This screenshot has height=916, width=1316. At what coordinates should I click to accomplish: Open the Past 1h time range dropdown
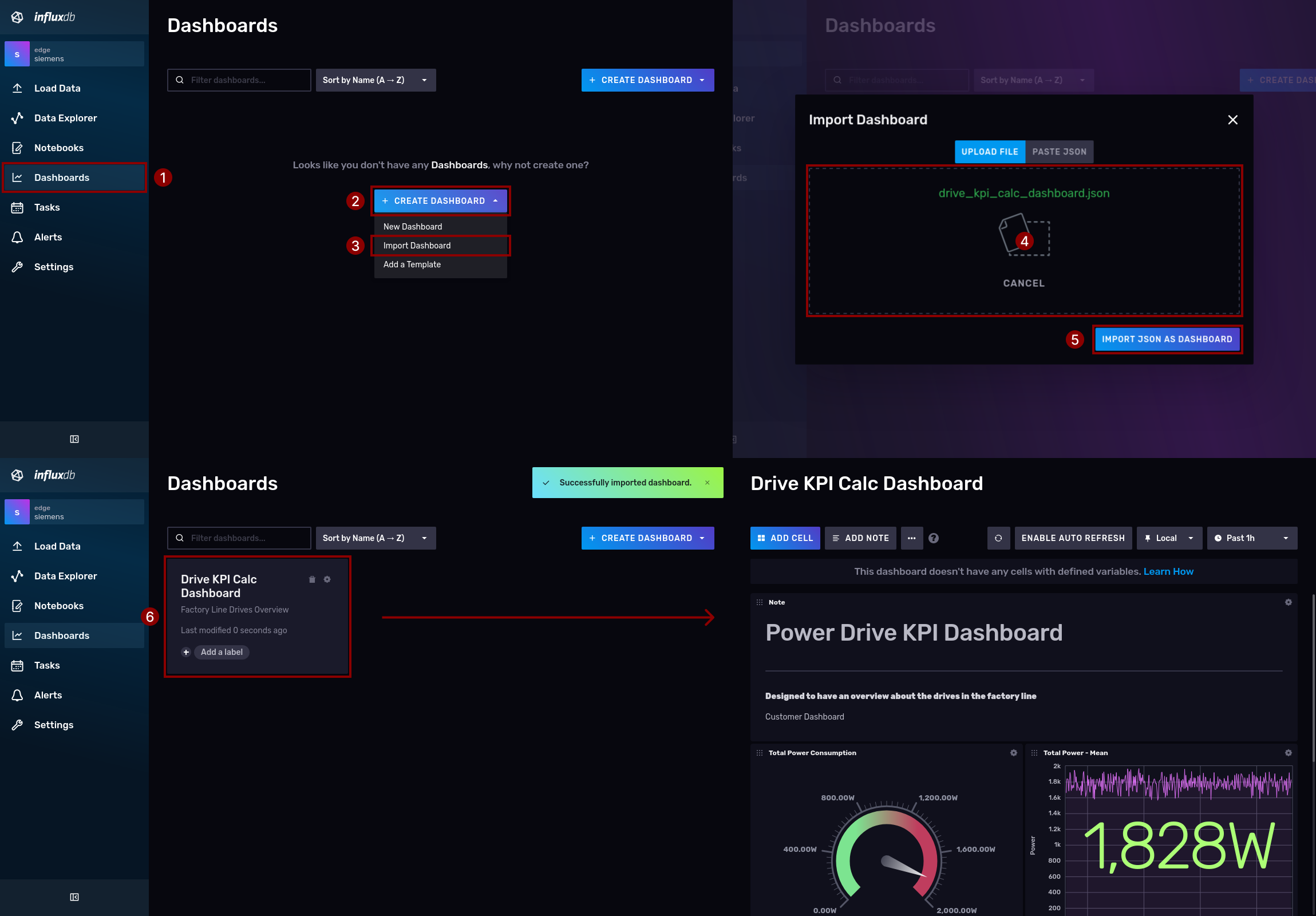(x=1252, y=538)
